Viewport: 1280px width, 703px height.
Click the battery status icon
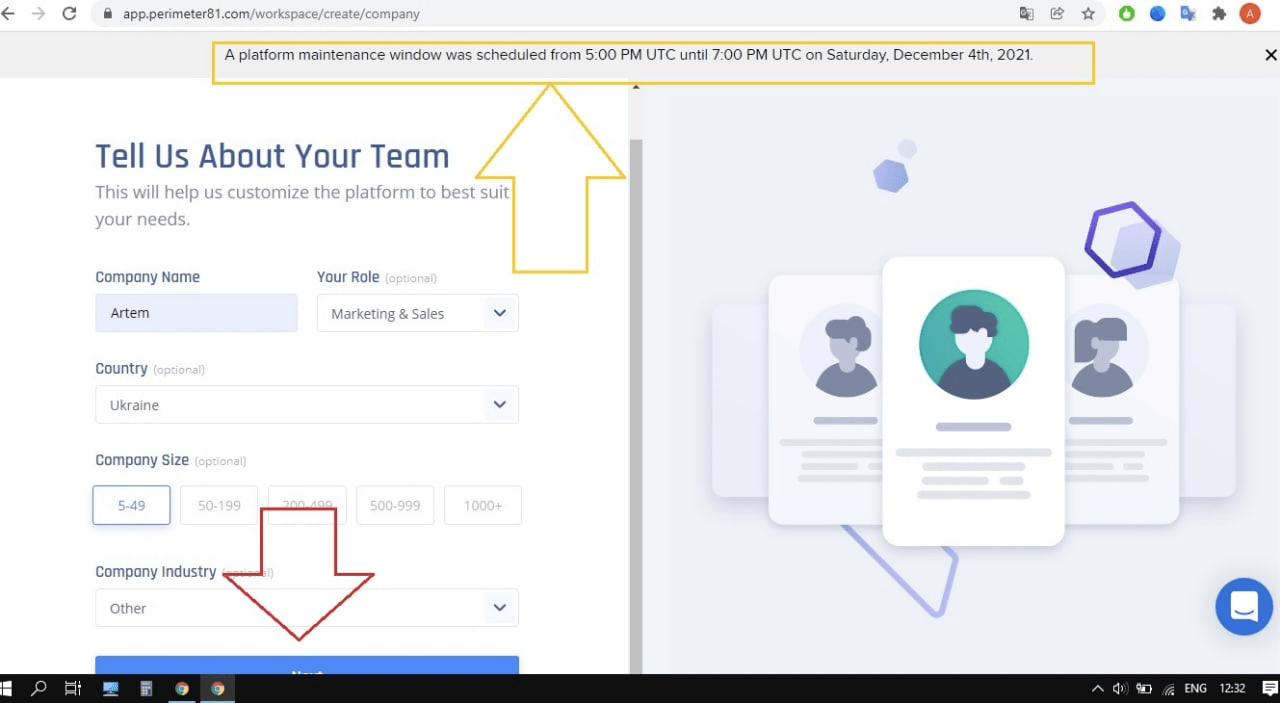pyautogui.click(x=1144, y=688)
